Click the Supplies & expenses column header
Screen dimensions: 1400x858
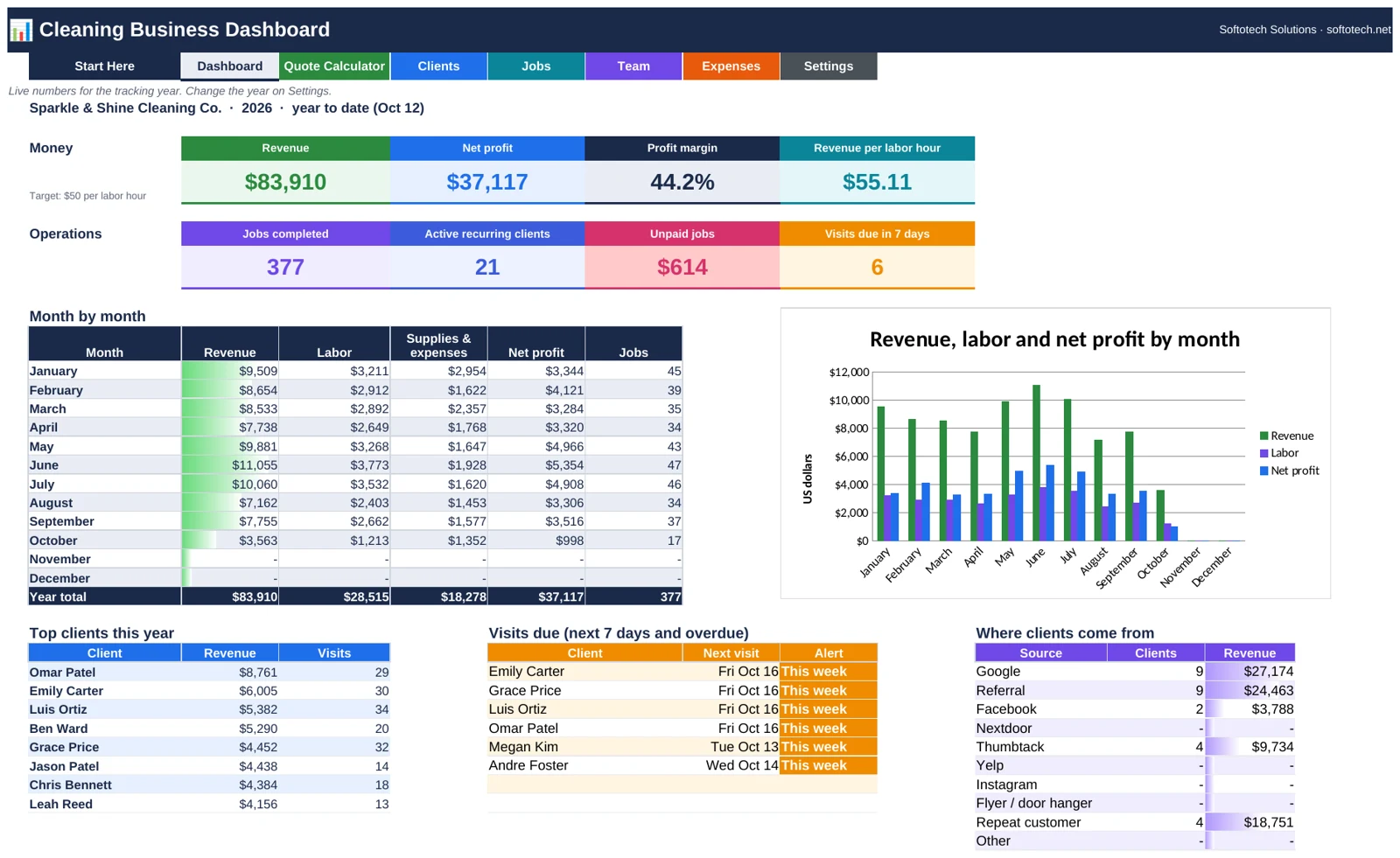(438, 345)
